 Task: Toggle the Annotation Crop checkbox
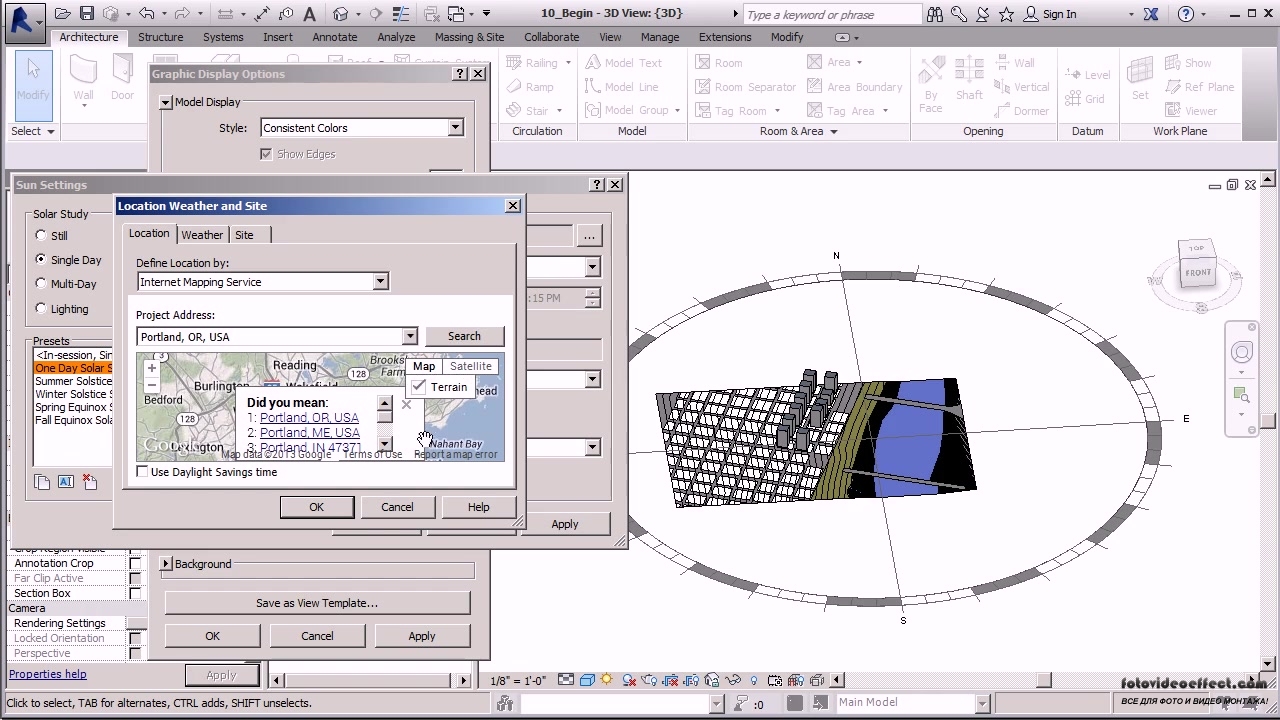(135, 563)
